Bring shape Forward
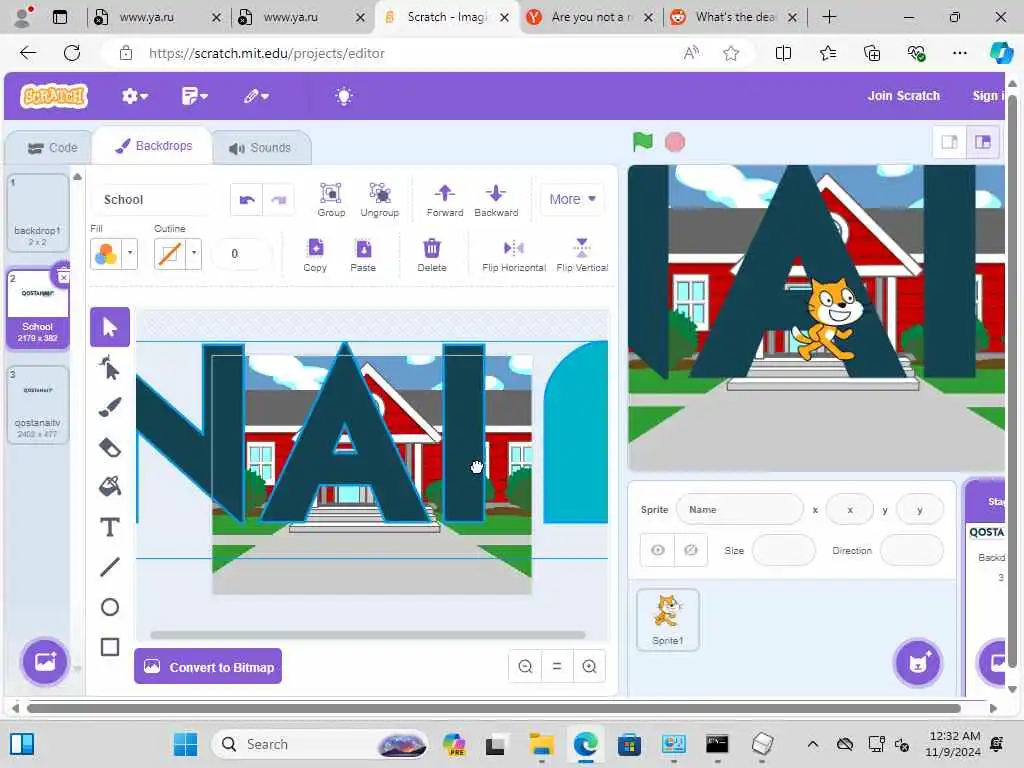 click(445, 199)
